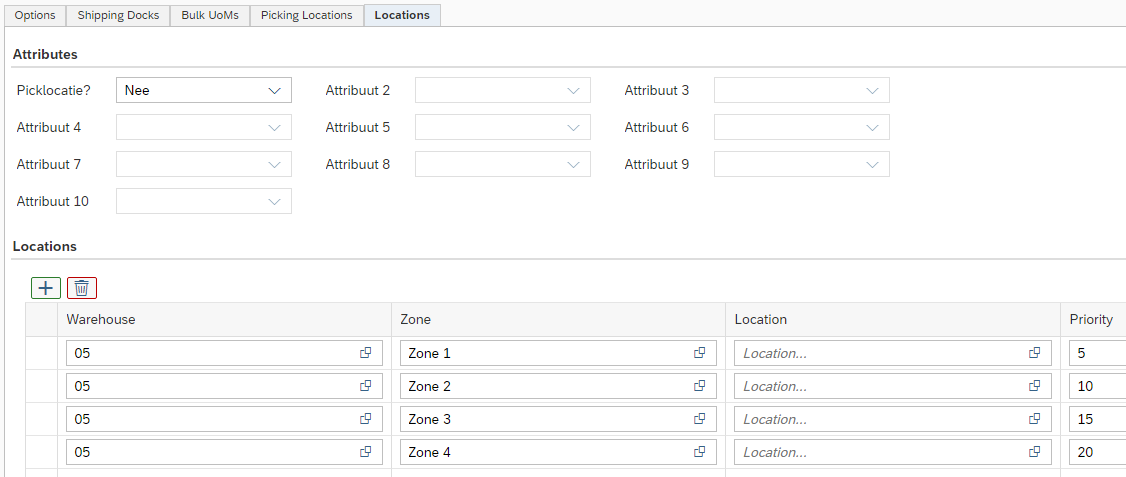
Task: Sort by the Warehouse column header
Action: [224, 320]
